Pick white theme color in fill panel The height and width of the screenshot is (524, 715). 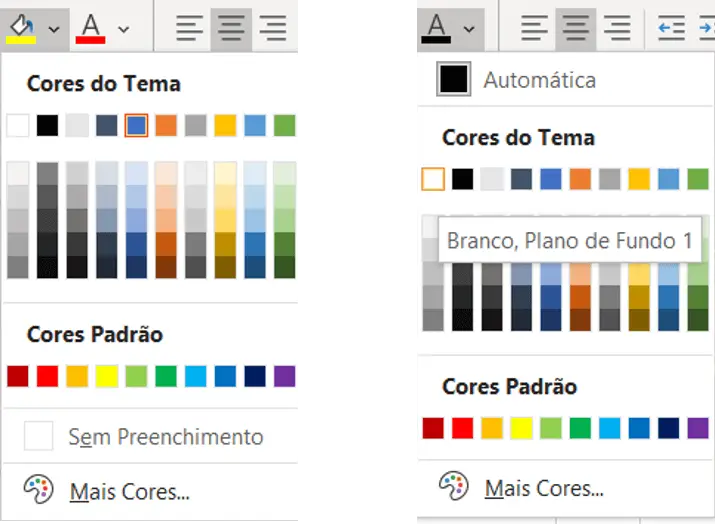18,125
